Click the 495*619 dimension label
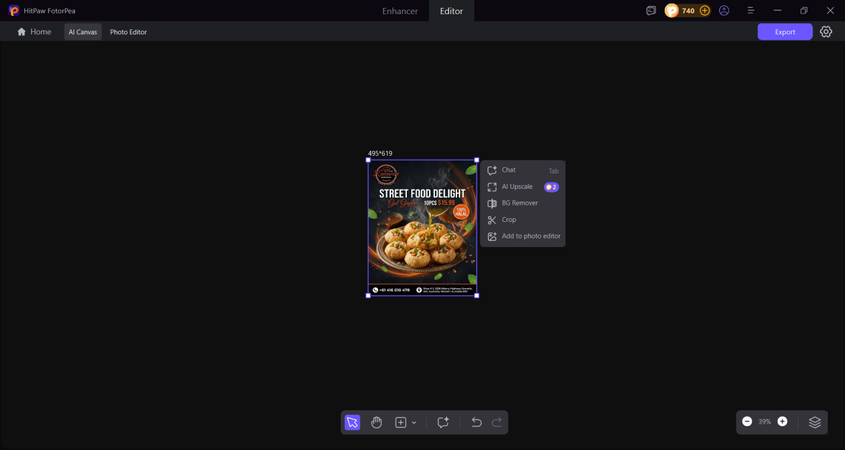Viewport: 845px width, 450px height. coord(380,154)
